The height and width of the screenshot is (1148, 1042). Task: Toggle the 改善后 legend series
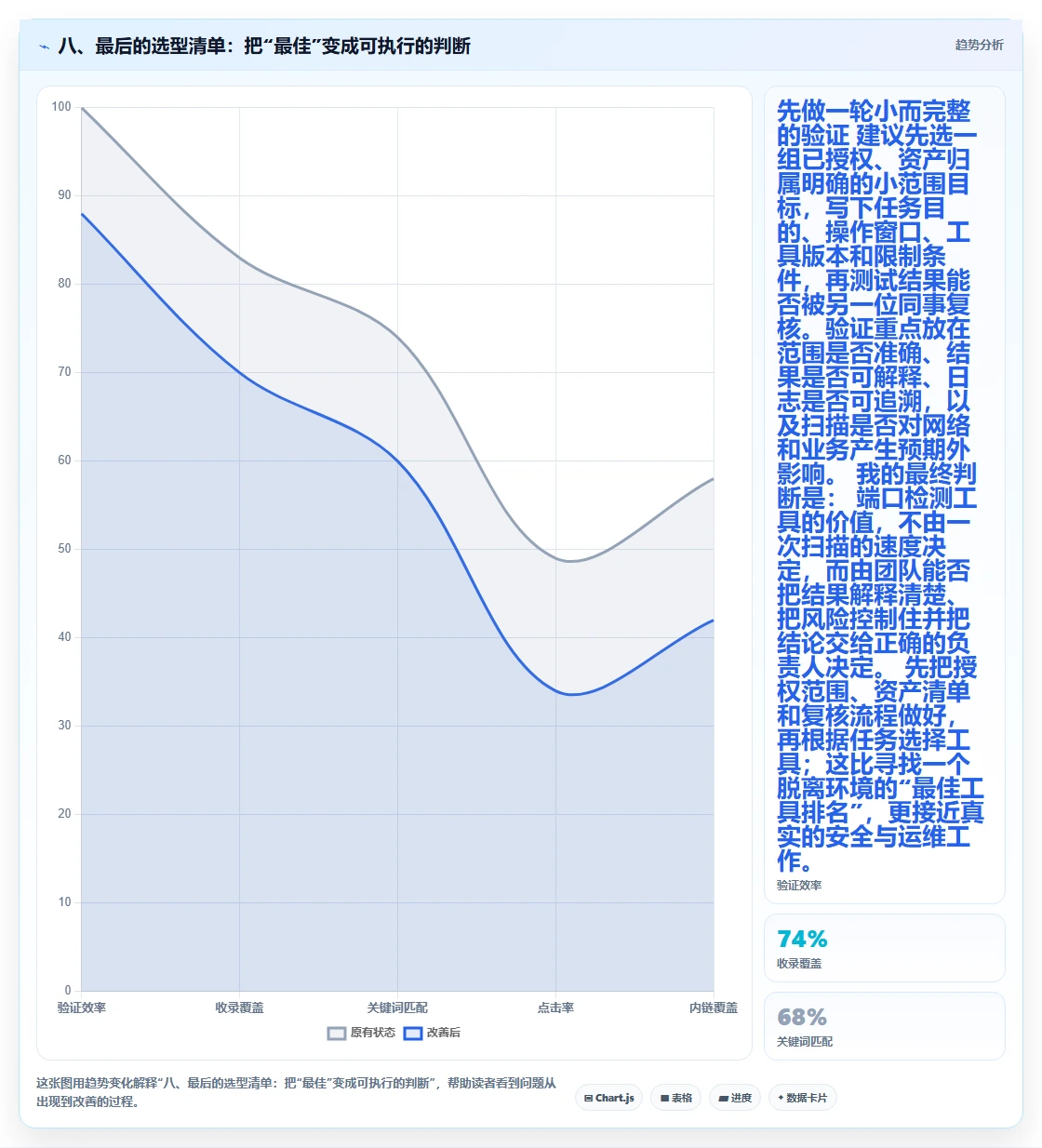pyautogui.click(x=432, y=1033)
